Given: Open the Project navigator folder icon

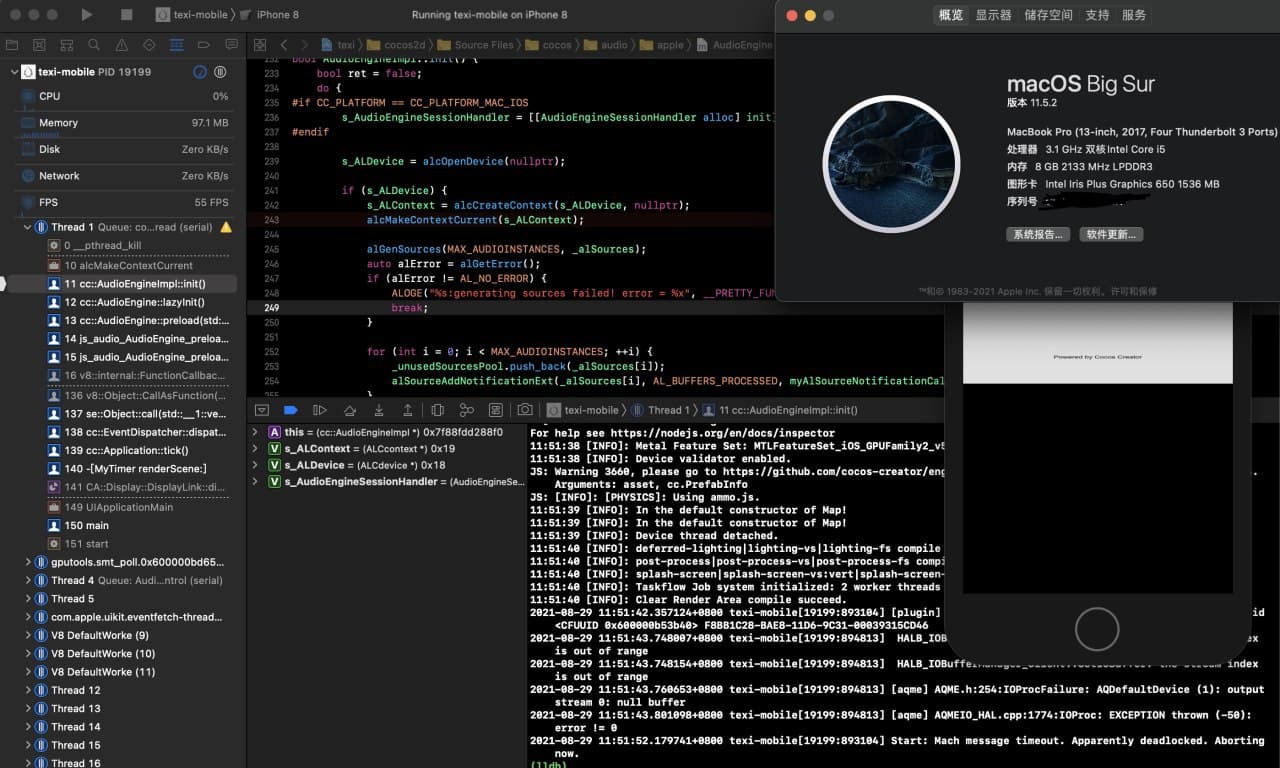Looking at the screenshot, I should click(12, 45).
